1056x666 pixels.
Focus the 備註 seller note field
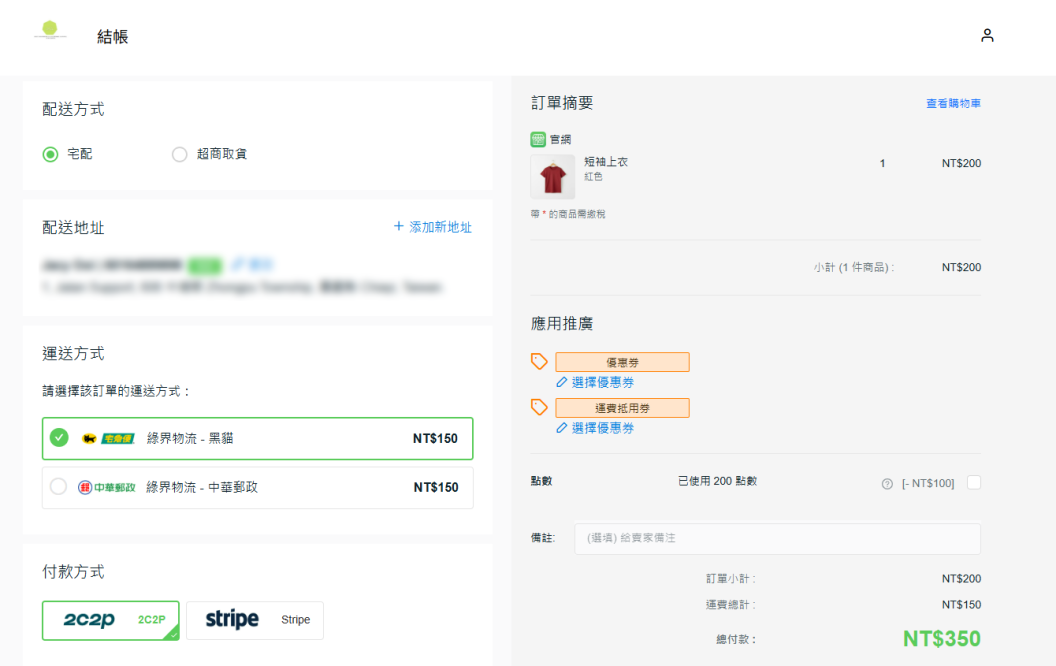click(x=776, y=538)
